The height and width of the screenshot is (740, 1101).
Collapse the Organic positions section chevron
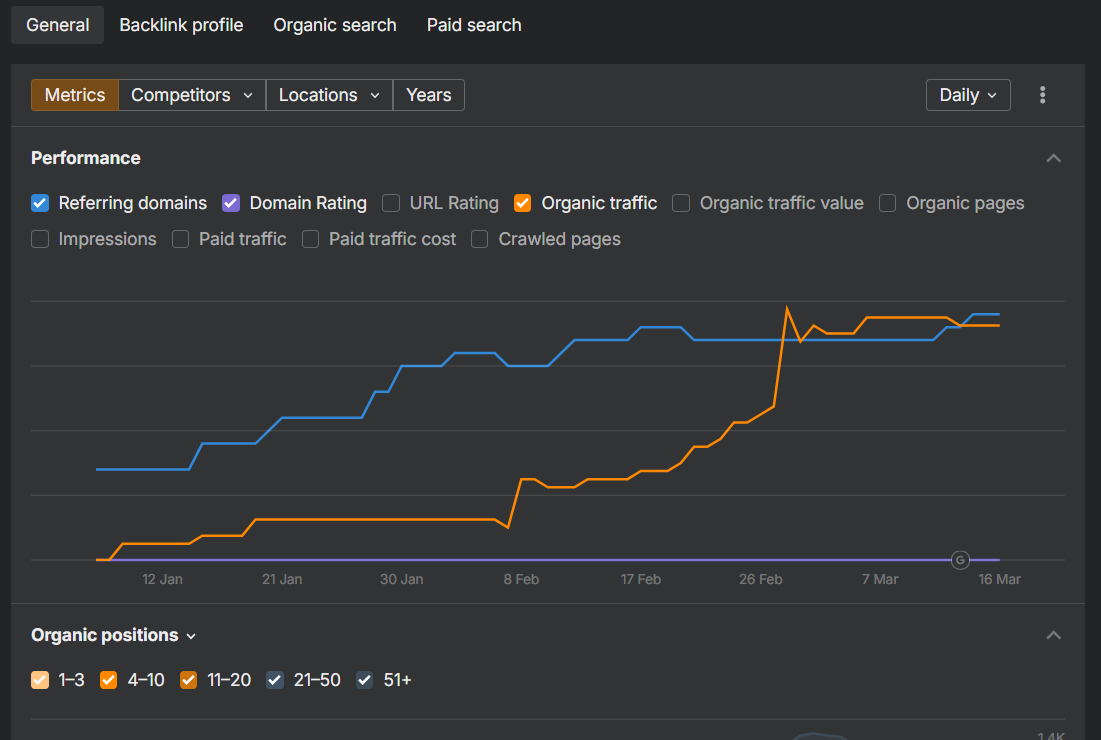1053,635
